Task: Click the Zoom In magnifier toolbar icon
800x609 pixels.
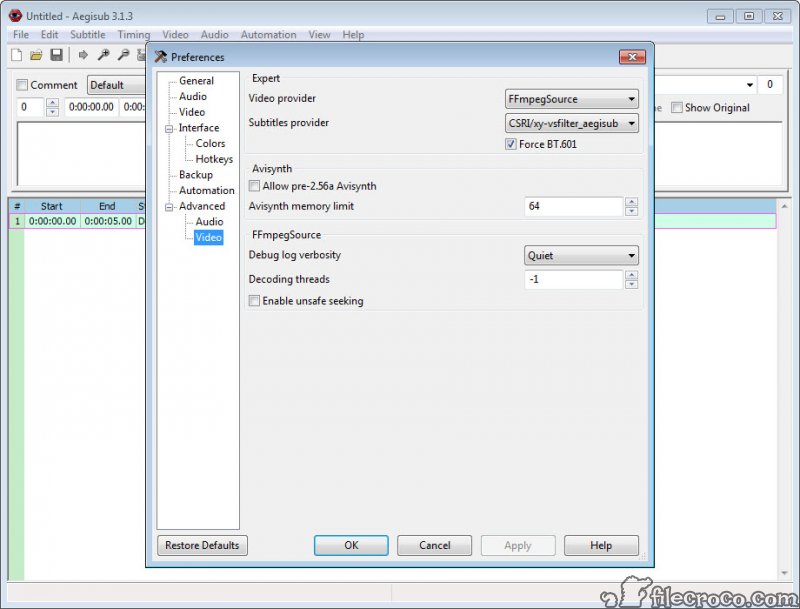Action: (103, 55)
